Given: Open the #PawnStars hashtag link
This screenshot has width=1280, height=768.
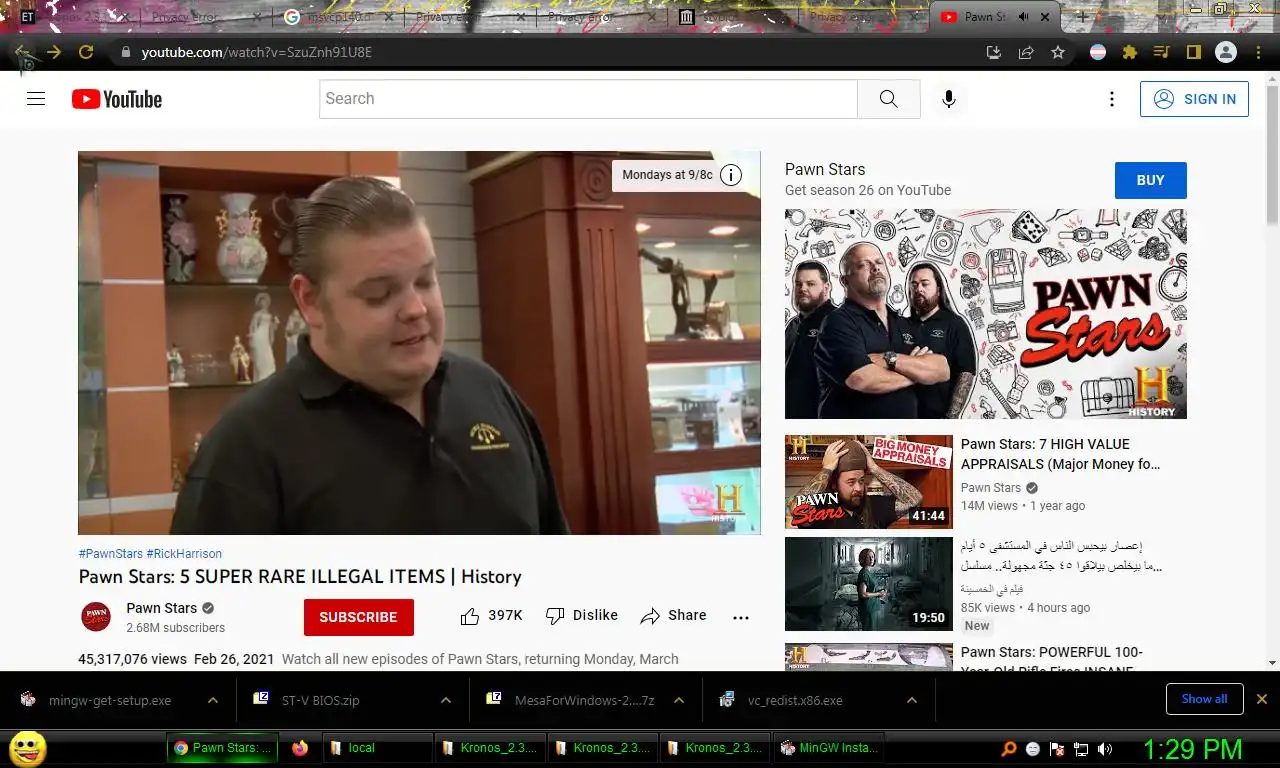Looking at the screenshot, I should 111,553.
